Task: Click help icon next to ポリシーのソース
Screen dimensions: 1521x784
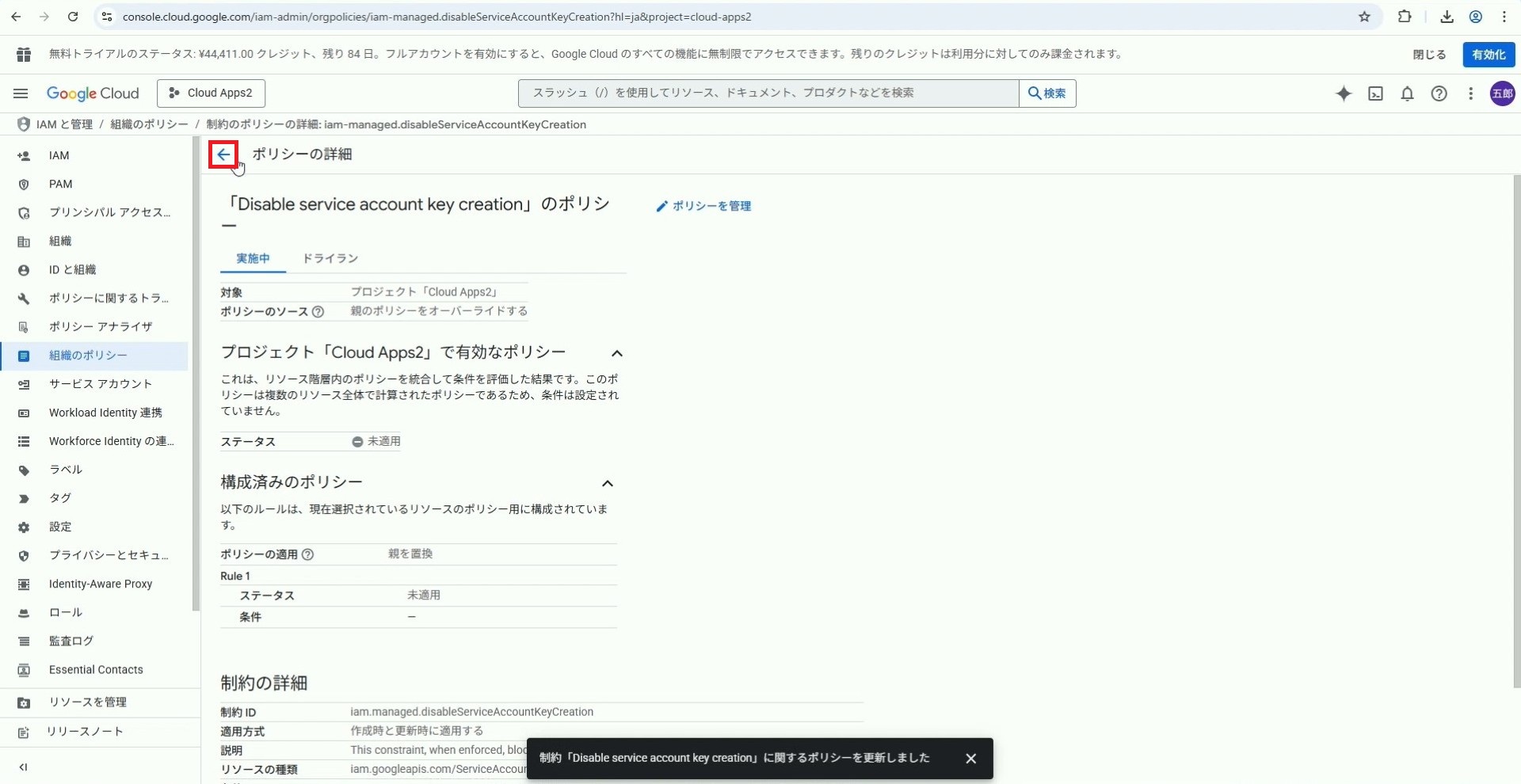Action: 318,312
